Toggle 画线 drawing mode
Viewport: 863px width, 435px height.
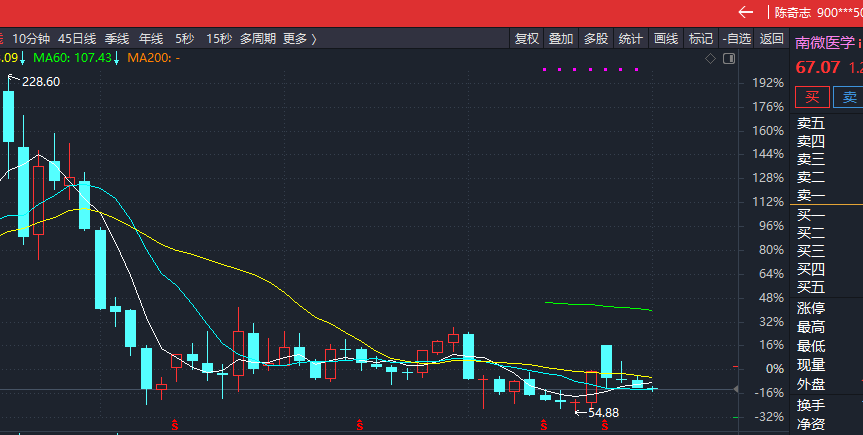(x=665, y=39)
